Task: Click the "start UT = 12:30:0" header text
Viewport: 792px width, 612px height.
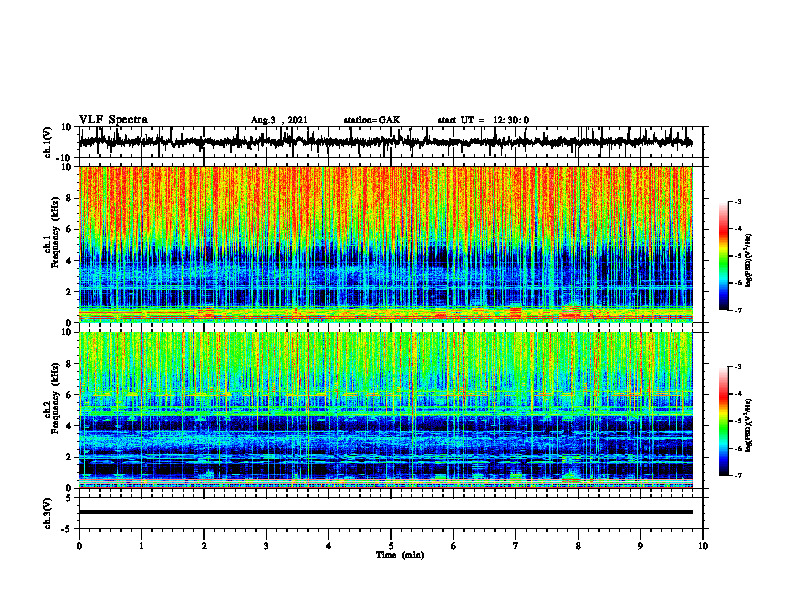Action: coord(483,120)
